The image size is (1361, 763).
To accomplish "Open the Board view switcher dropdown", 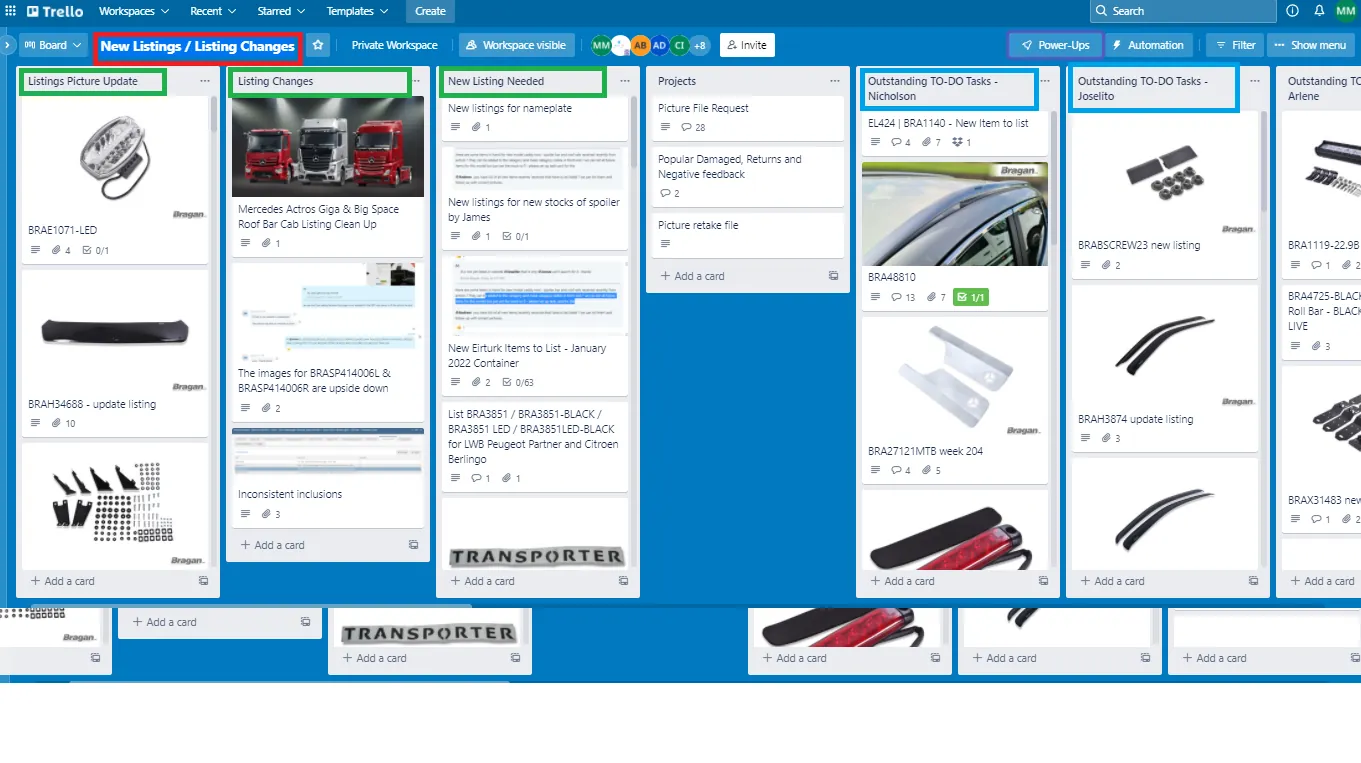I will 52,45.
